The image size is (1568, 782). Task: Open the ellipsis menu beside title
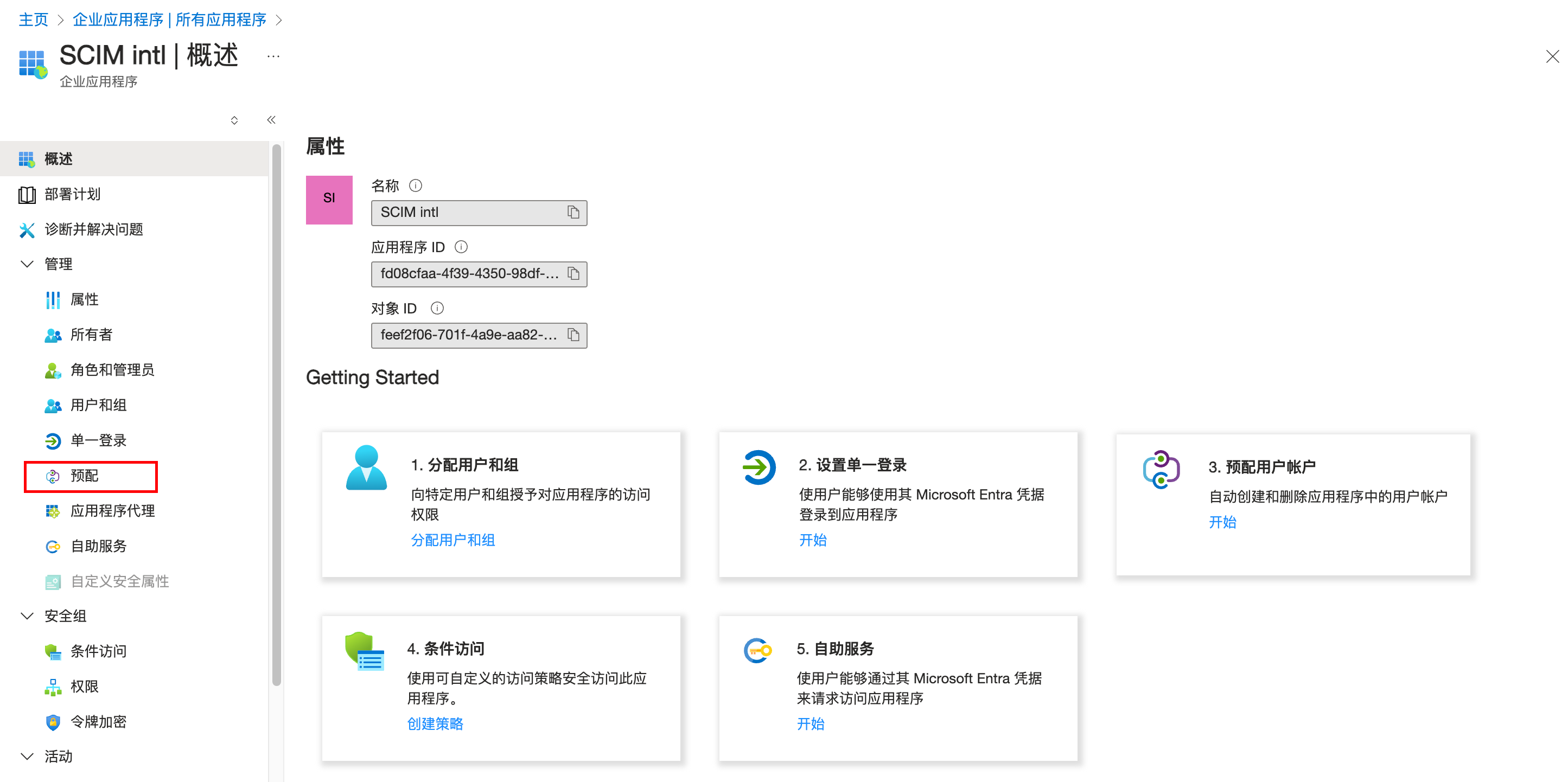tap(273, 56)
